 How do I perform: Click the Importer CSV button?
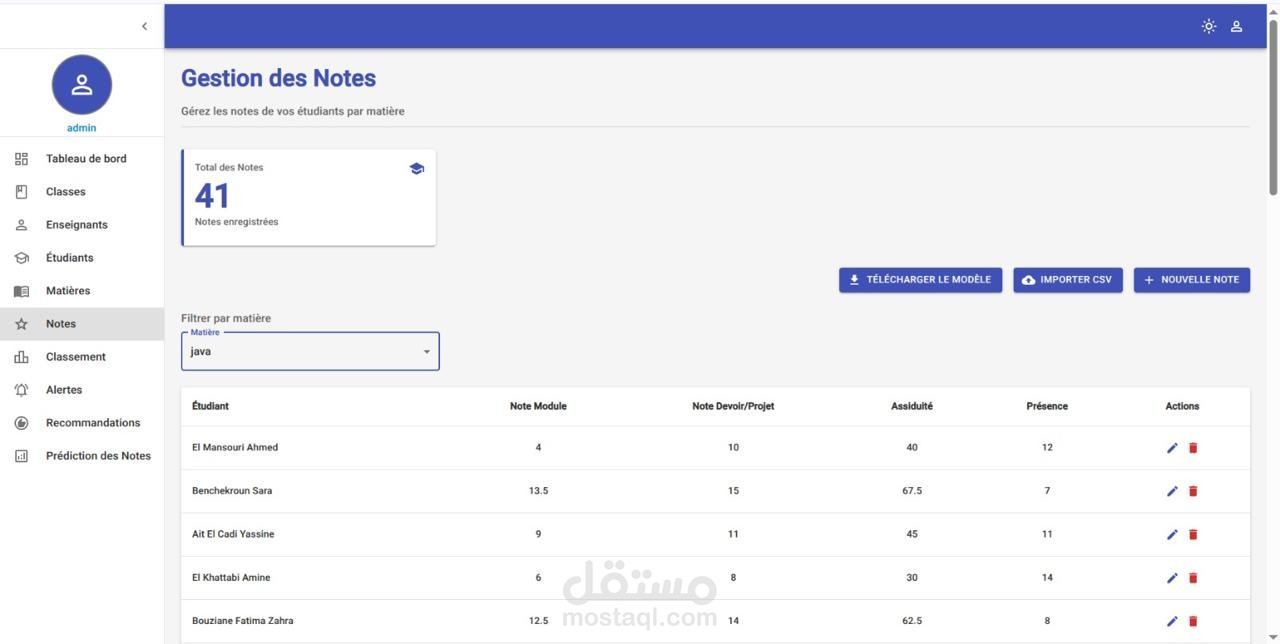point(1067,280)
